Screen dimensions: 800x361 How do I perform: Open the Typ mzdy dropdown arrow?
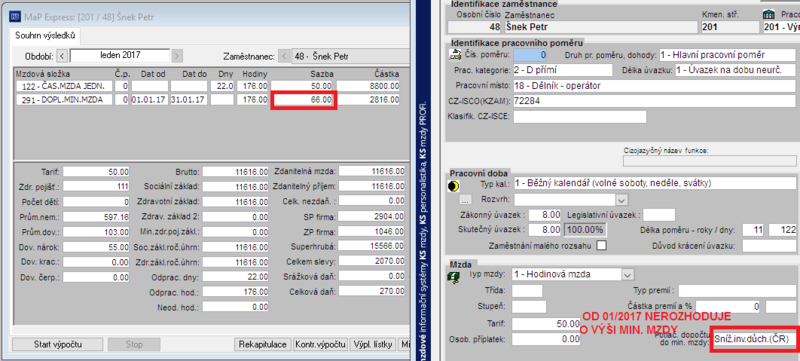pos(627,274)
